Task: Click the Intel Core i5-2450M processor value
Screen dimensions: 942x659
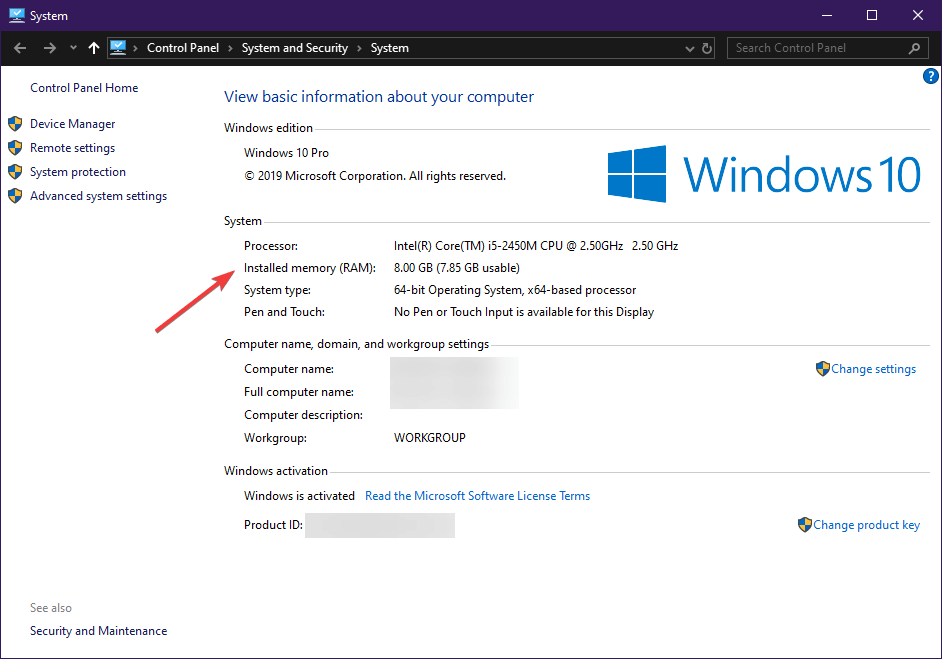Action: 536,246
